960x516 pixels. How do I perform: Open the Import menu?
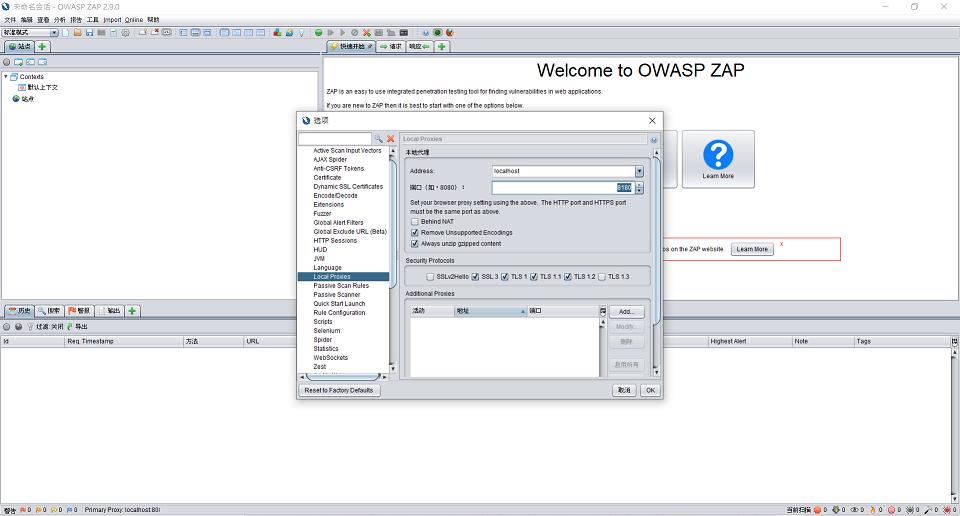(112, 20)
